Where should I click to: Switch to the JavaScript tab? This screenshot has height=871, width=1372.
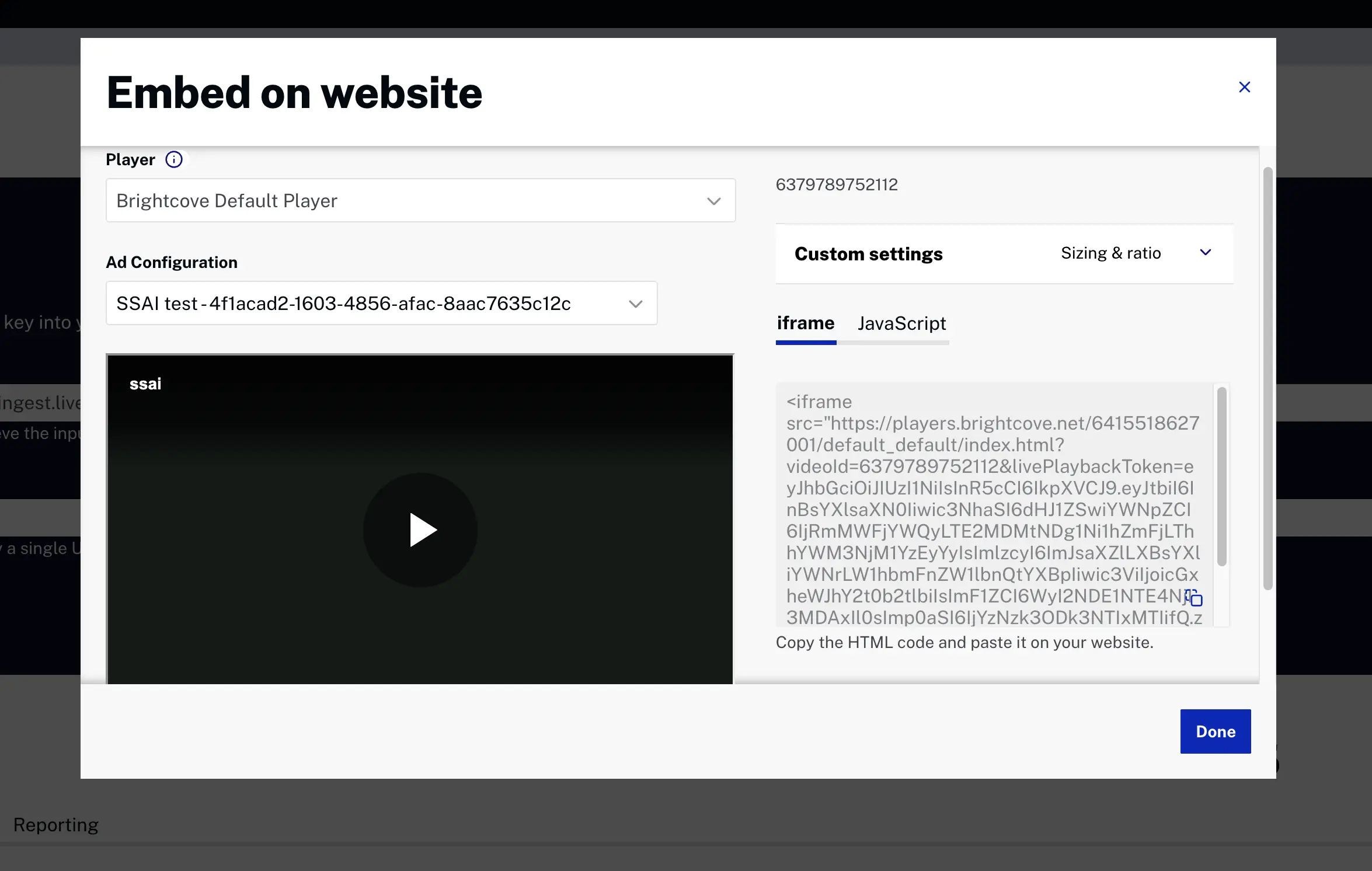[x=901, y=323]
